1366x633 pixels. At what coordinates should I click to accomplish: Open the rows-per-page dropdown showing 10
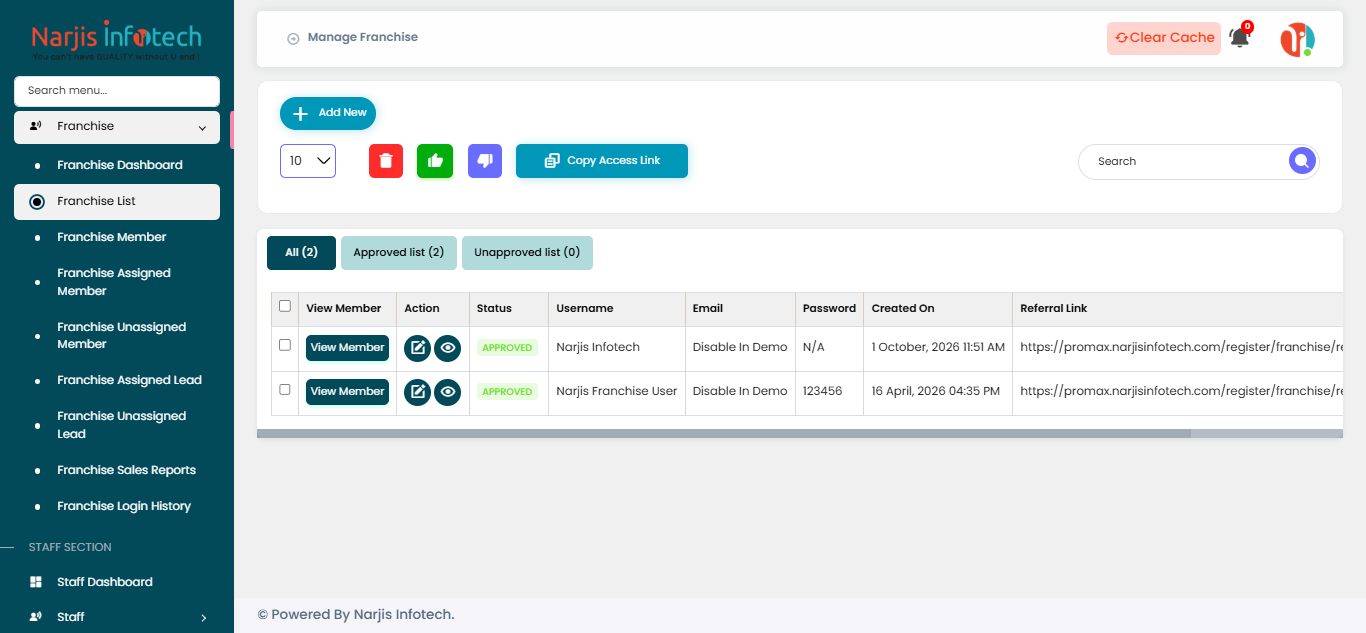click(x=308, y=161)
